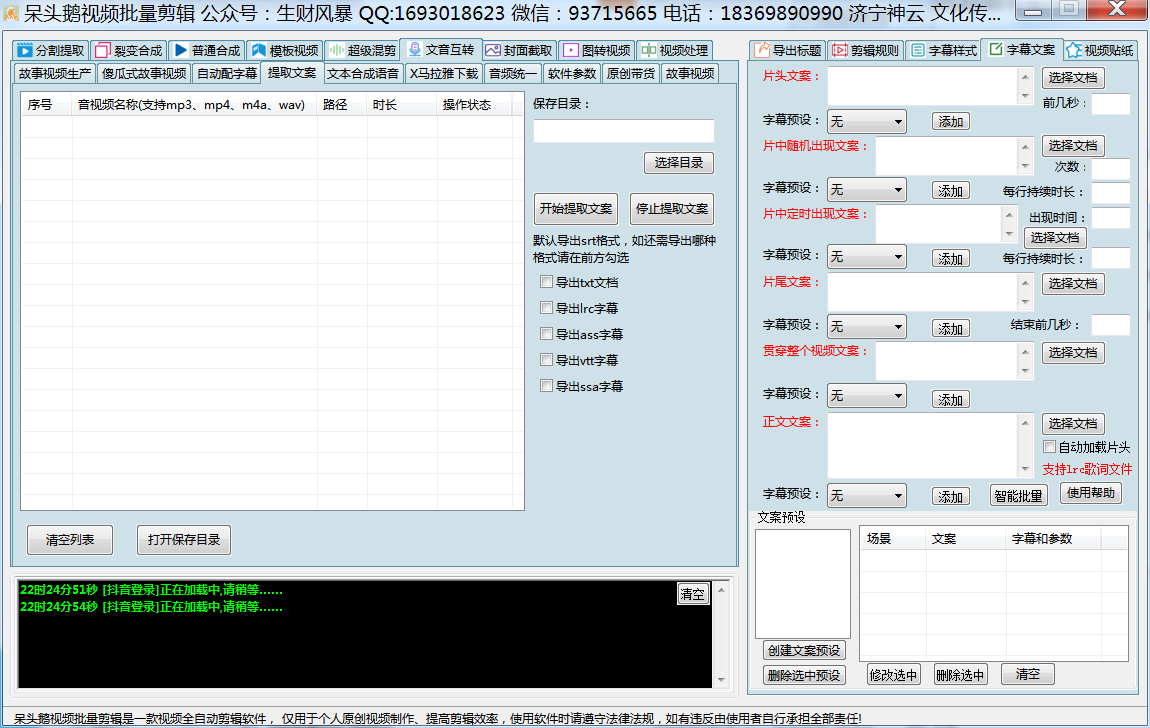The height and width of the screenshot is (728, 1150).
Task: Open the 普通合成 play icon tab
Action: click(x=180, y=51)
